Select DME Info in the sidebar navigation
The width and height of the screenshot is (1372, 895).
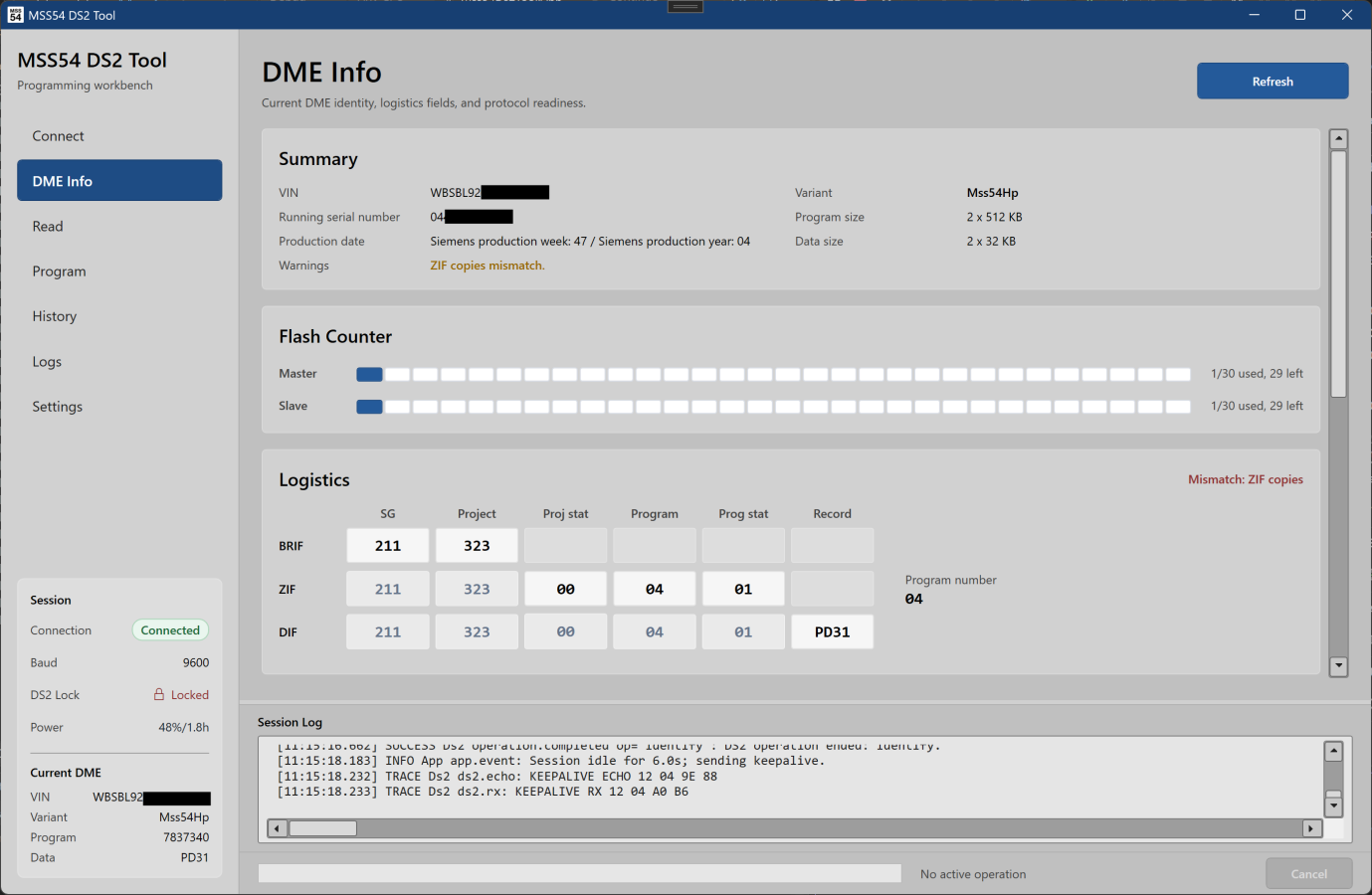click(x=119, y=181)
